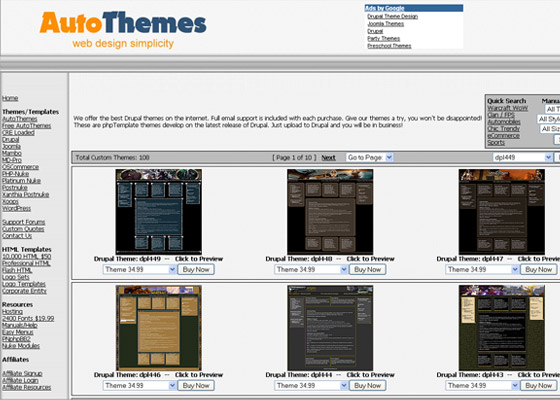Open WordPress themes link

(x=16, y=208)
